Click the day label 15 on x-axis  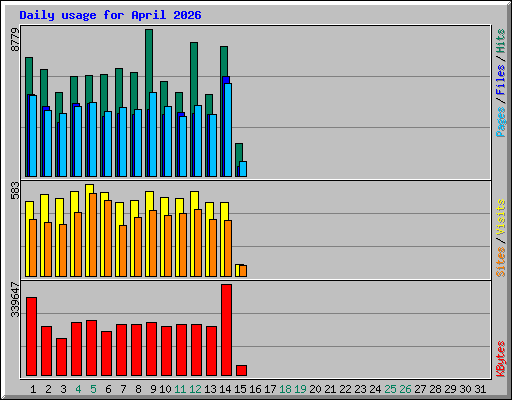pos(240,389)
